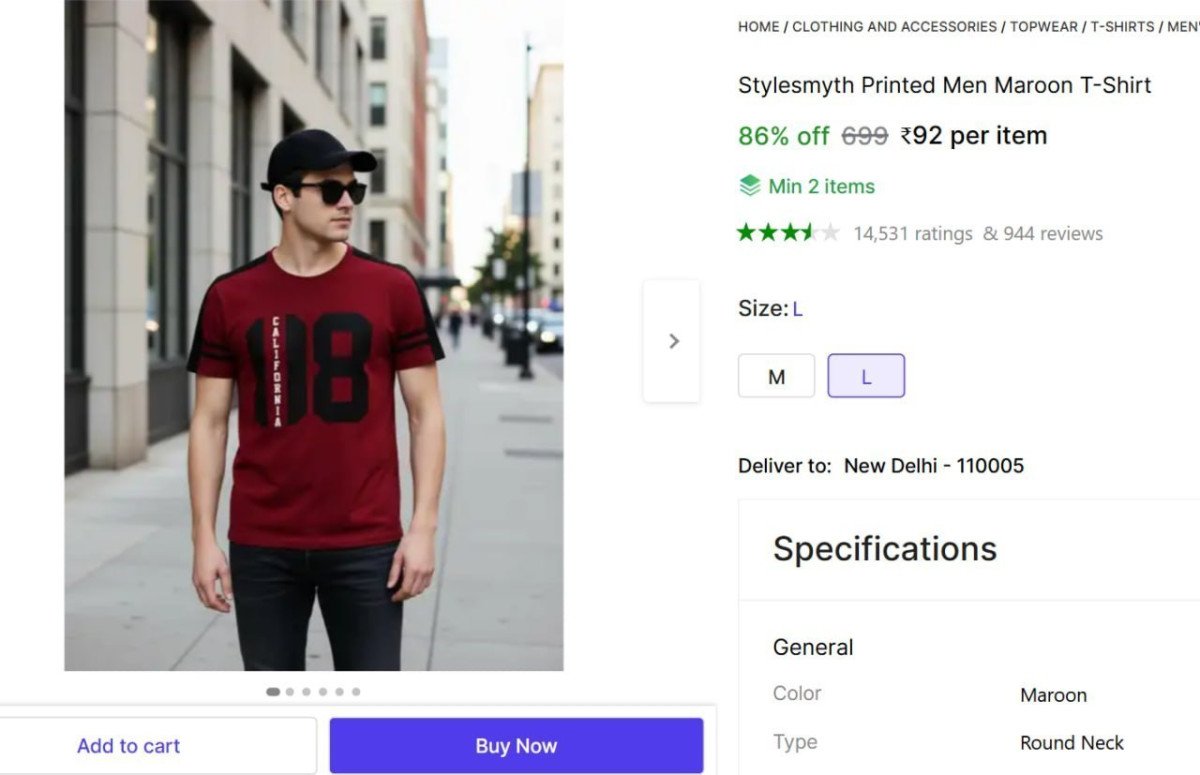Toggle the currently selected L size option
1200x775 pixels.
tap(866, 376)
